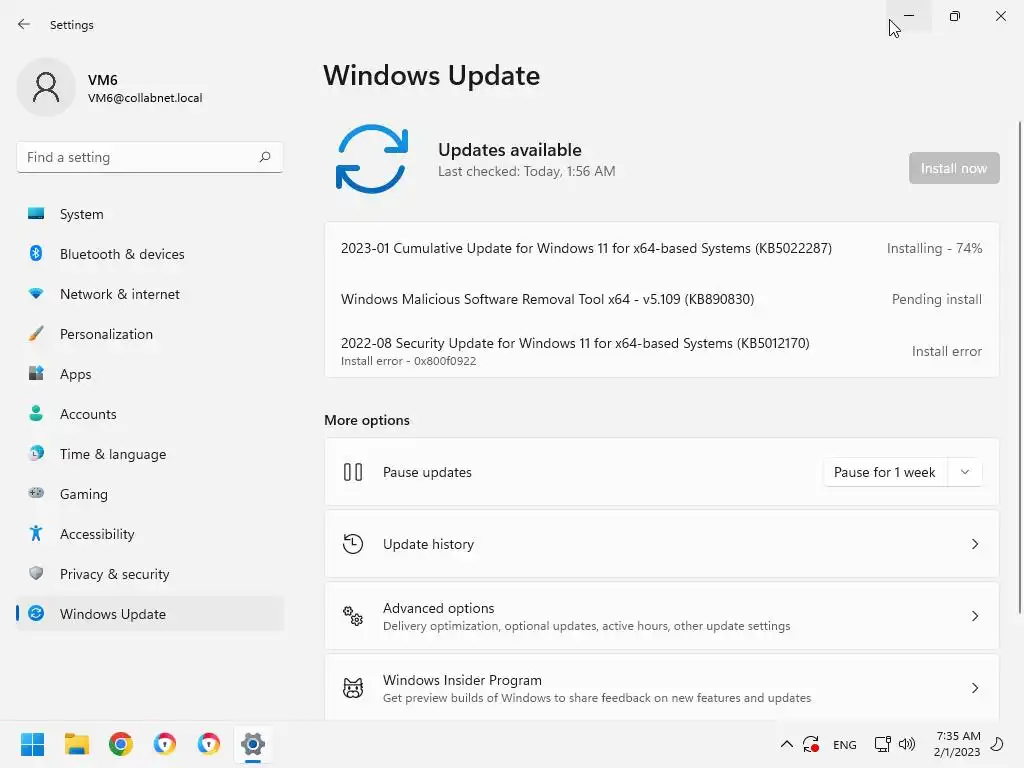The height and width of the screenshot is (768, 1024).
Task: Click the pause icon beside Pause updates
Action: [x=353, y=472]
